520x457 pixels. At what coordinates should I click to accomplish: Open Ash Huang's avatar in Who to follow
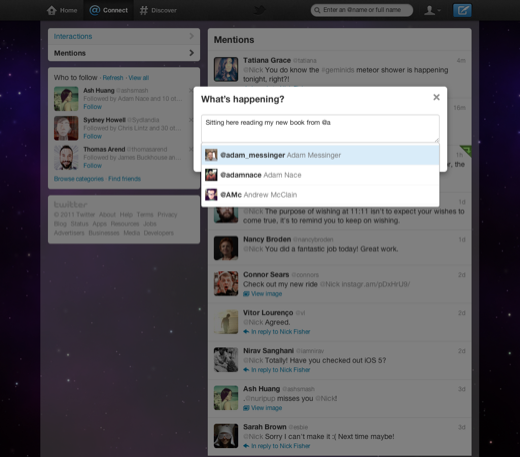point(66,99)
